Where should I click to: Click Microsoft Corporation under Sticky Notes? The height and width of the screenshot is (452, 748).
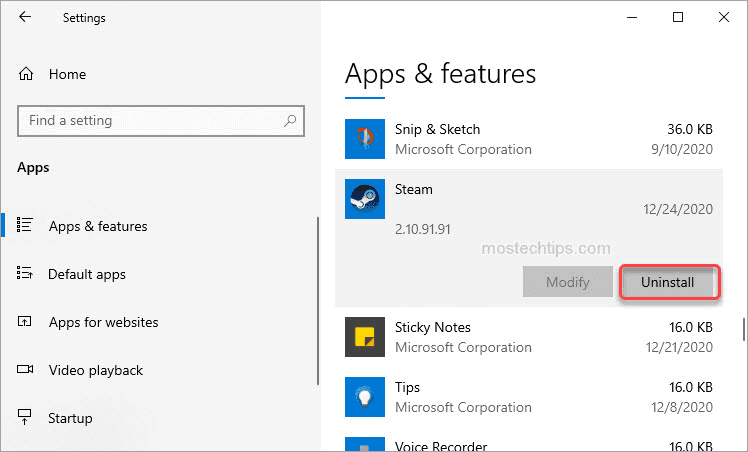[x=463, y=348]
